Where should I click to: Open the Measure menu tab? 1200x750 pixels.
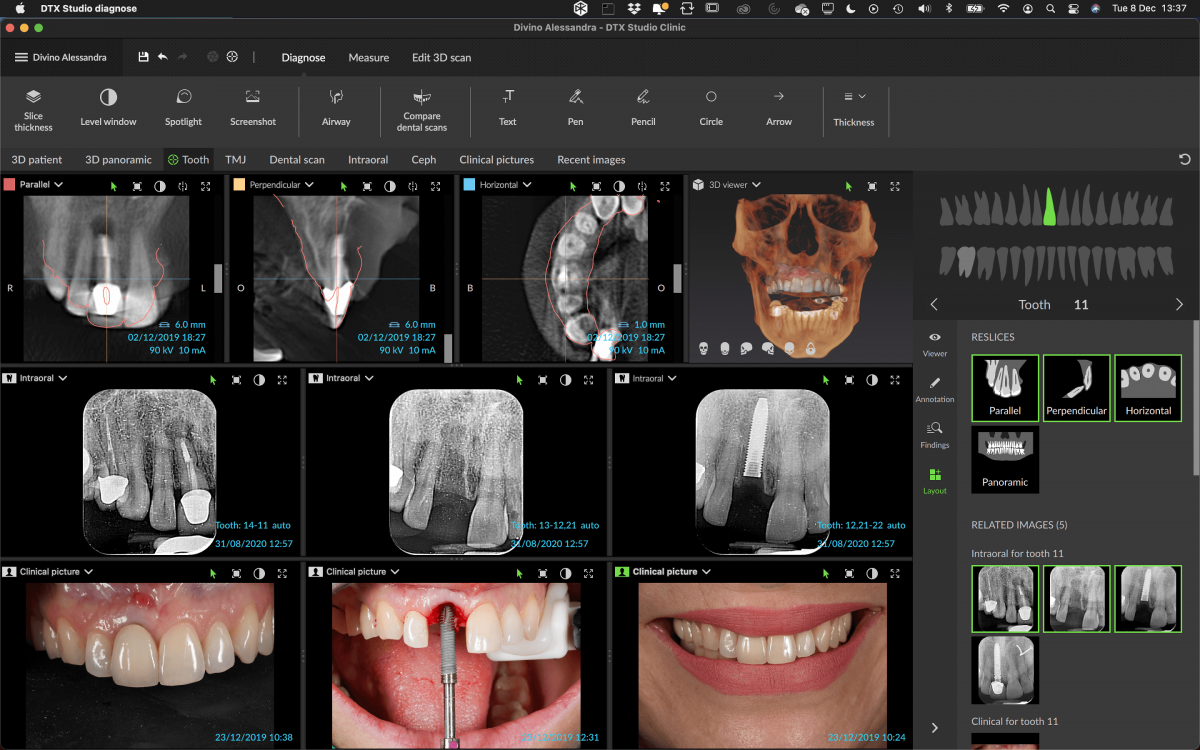pyautogui.click(x=368, y=58)
